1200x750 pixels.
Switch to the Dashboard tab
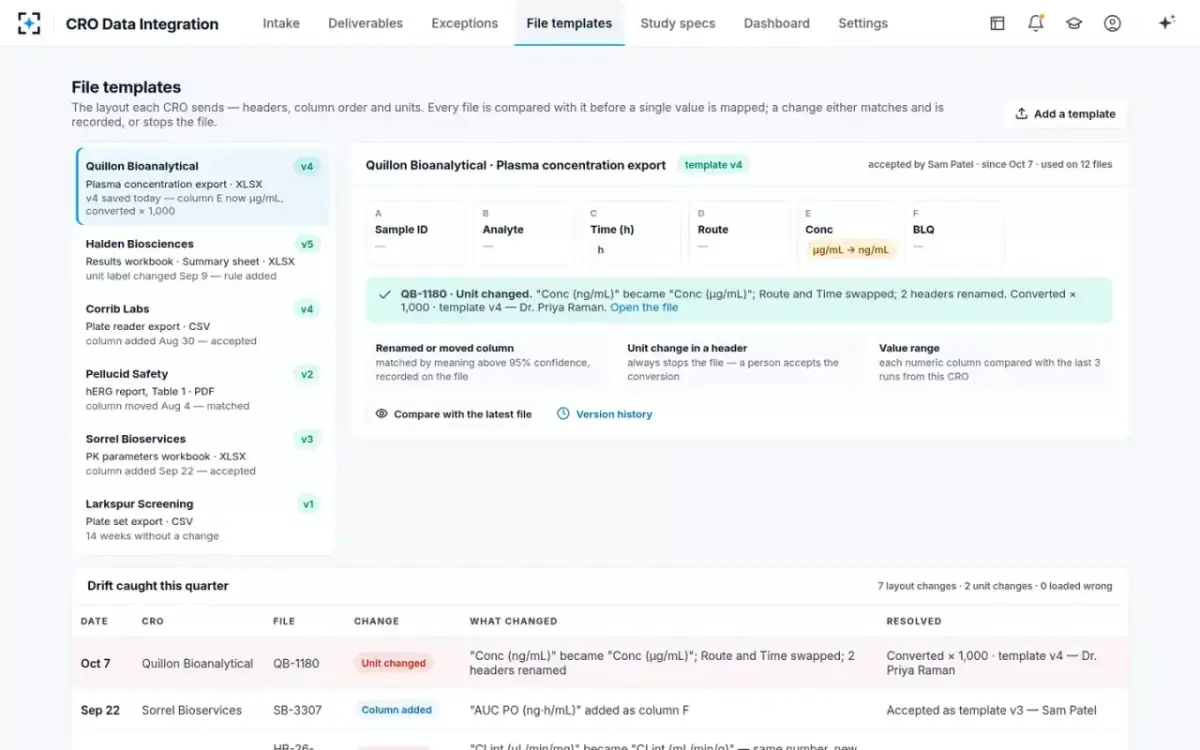pos(775,23)
